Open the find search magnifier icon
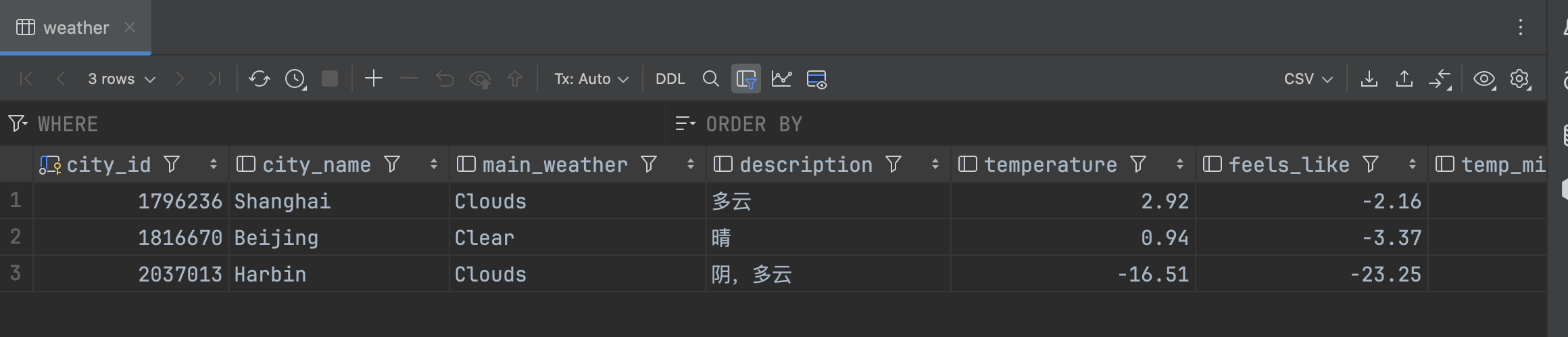 click(x=710, y=79)
